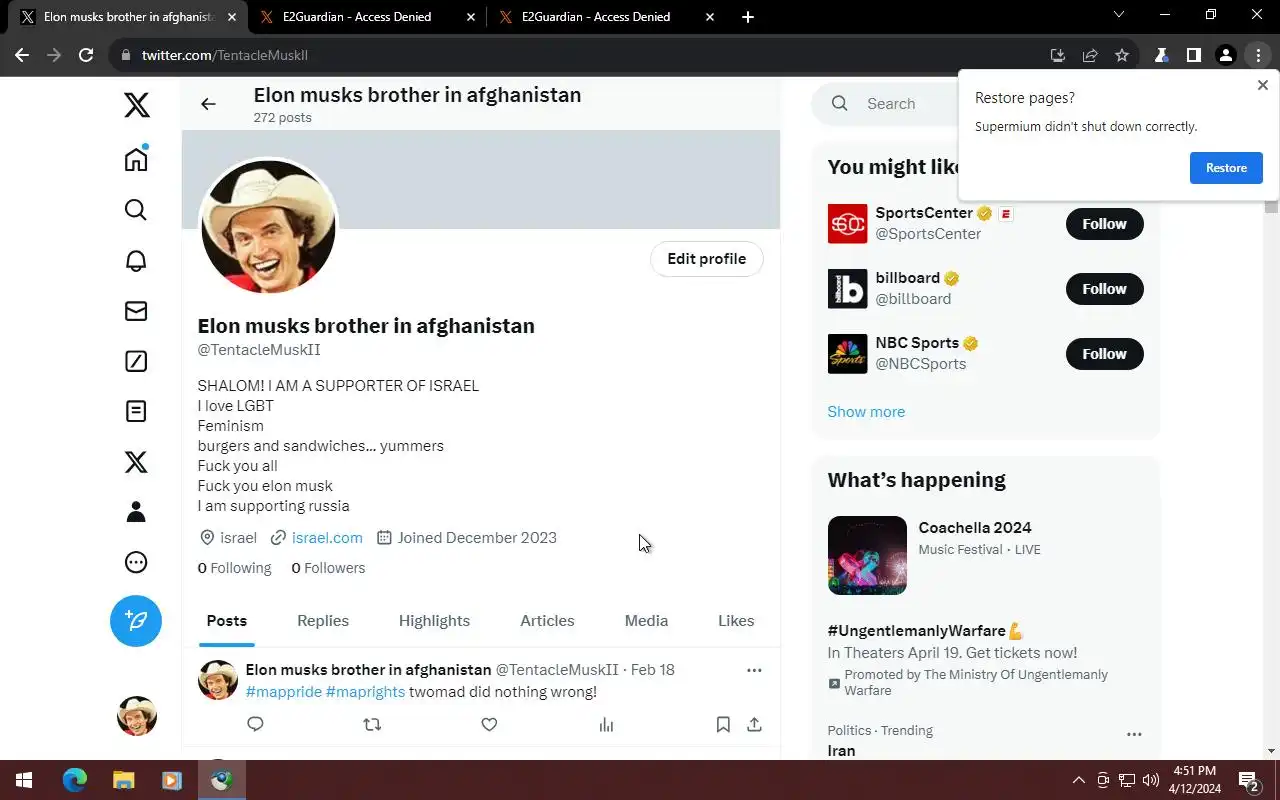
Task: Compose a new post with blue button
Action: (136, 621)
